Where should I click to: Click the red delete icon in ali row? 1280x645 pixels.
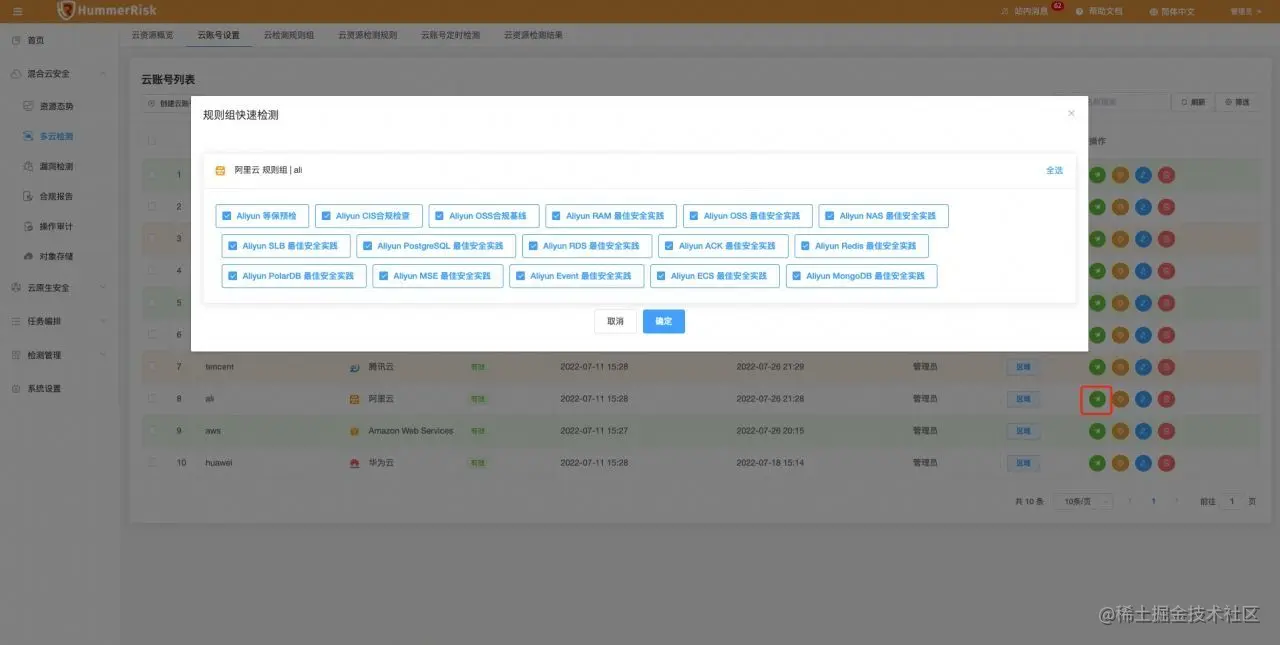[1166, 399]
